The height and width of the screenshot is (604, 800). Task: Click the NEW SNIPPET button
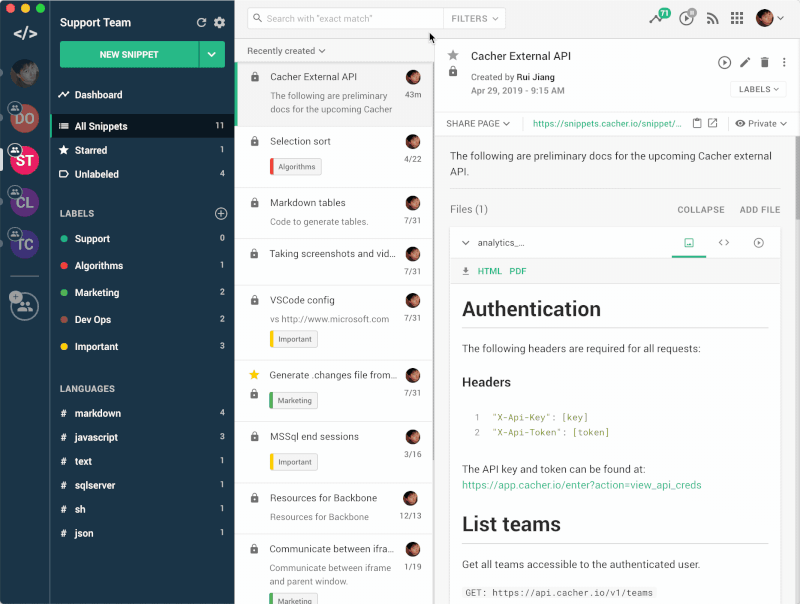click(129, 54)
